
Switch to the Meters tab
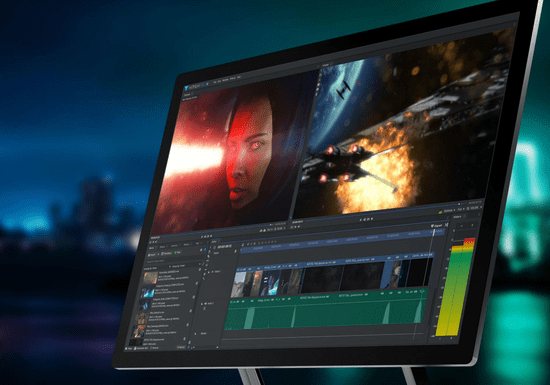click(x=457, y=217)
